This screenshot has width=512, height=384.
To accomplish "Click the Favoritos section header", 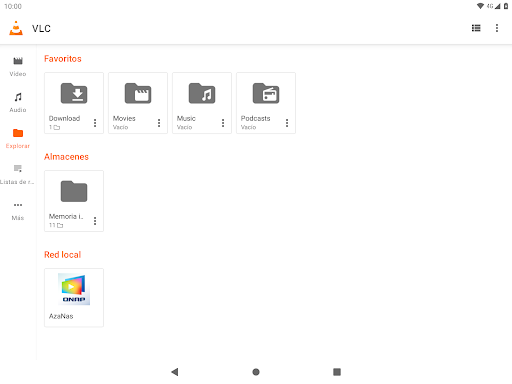I will coord(63,59).
